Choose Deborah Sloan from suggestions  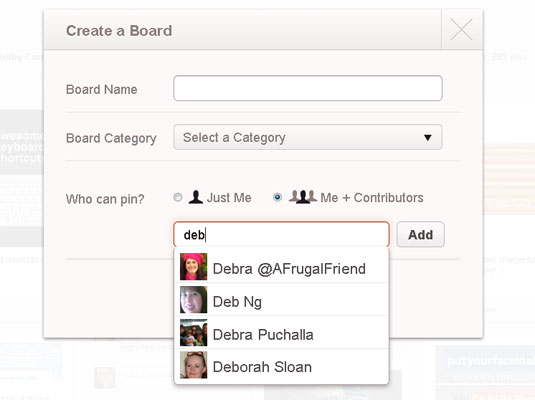(281, 366)
